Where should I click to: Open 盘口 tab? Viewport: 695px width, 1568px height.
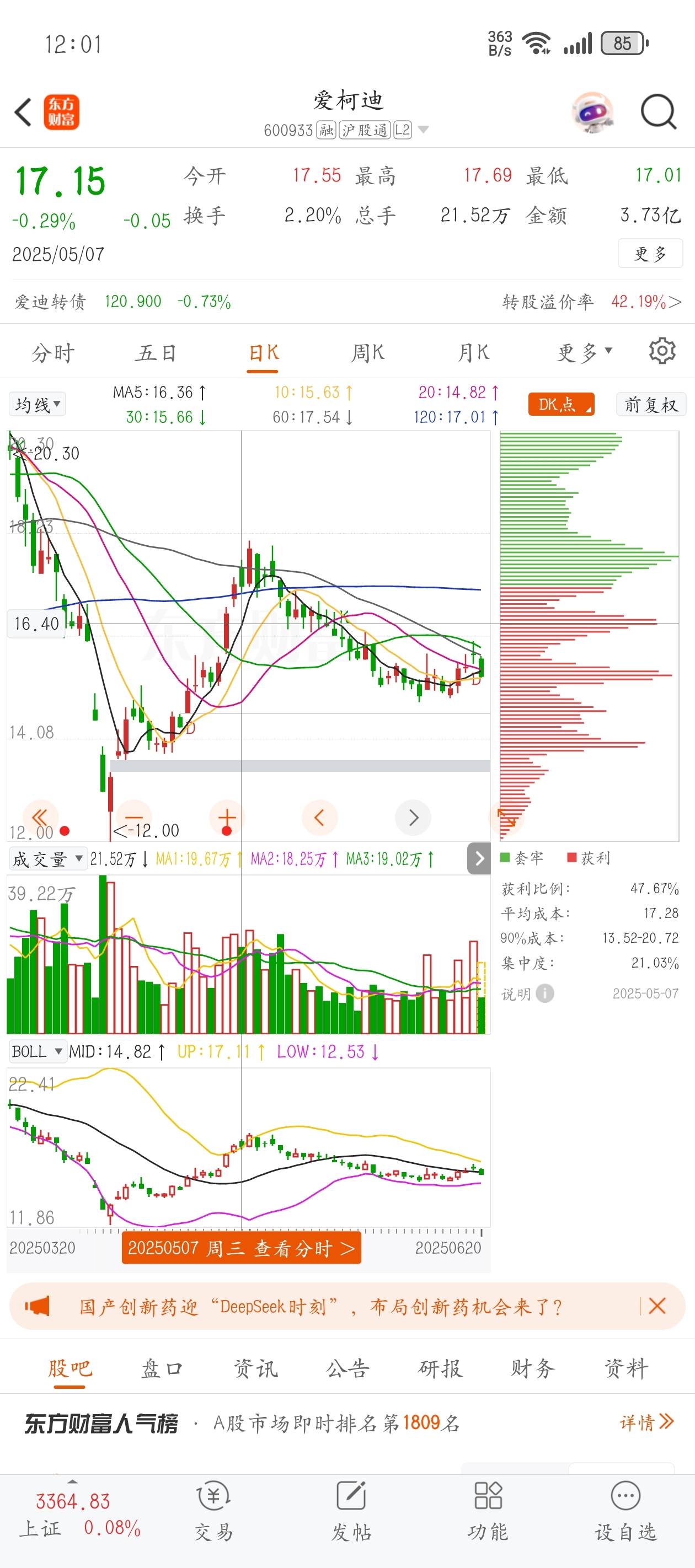(x=162, y=1368)
